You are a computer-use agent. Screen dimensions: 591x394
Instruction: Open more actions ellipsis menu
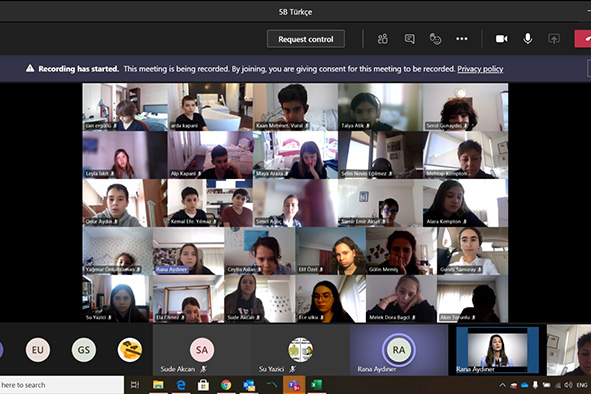[462, 39]
